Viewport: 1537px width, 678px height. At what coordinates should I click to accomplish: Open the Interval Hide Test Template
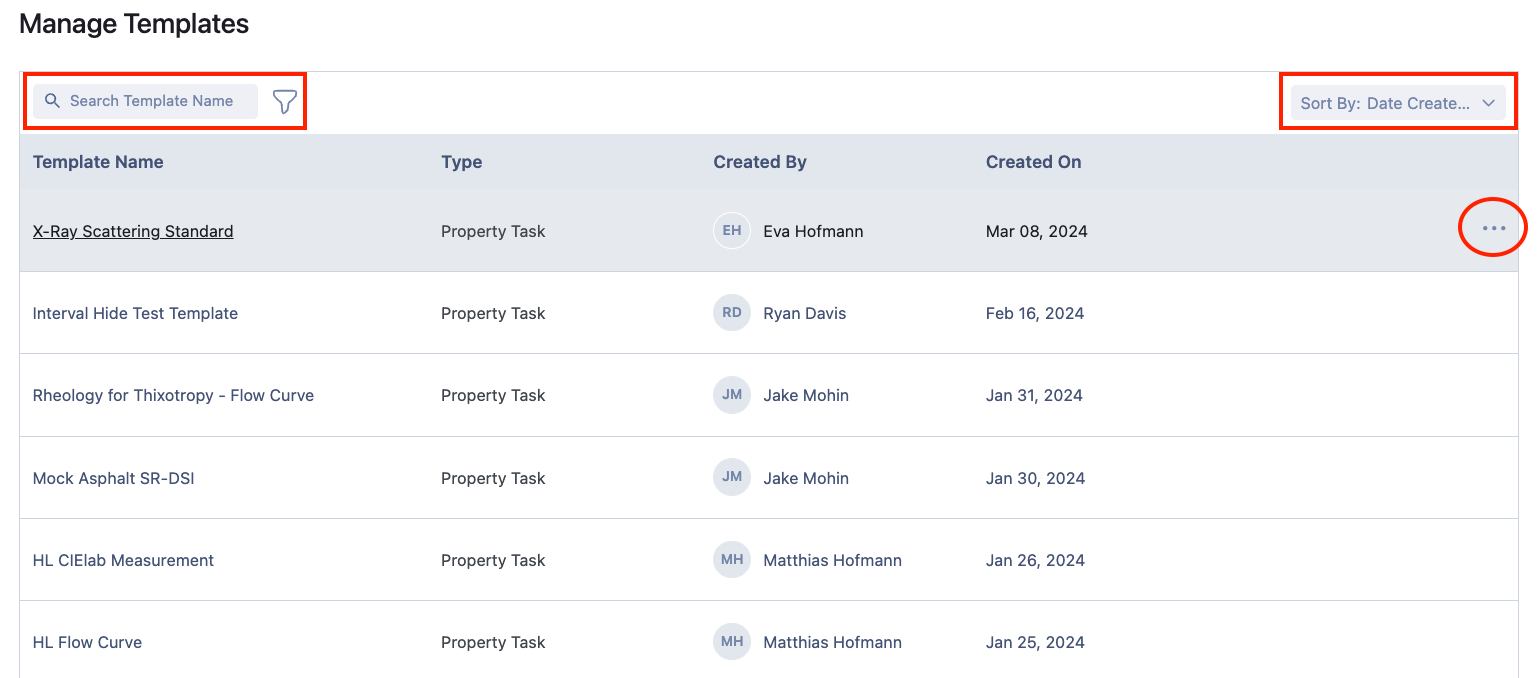135,313
